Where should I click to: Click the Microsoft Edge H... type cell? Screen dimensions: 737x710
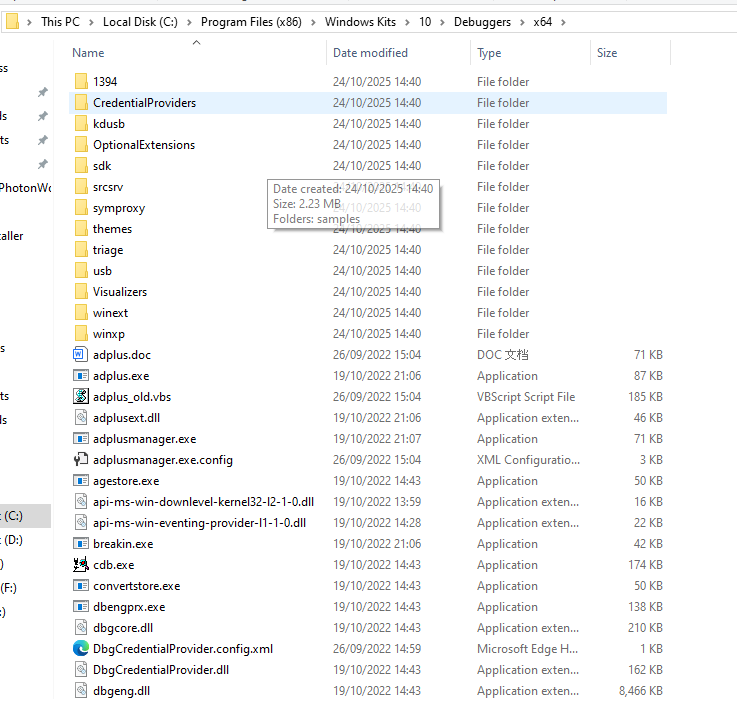point(527,648)
